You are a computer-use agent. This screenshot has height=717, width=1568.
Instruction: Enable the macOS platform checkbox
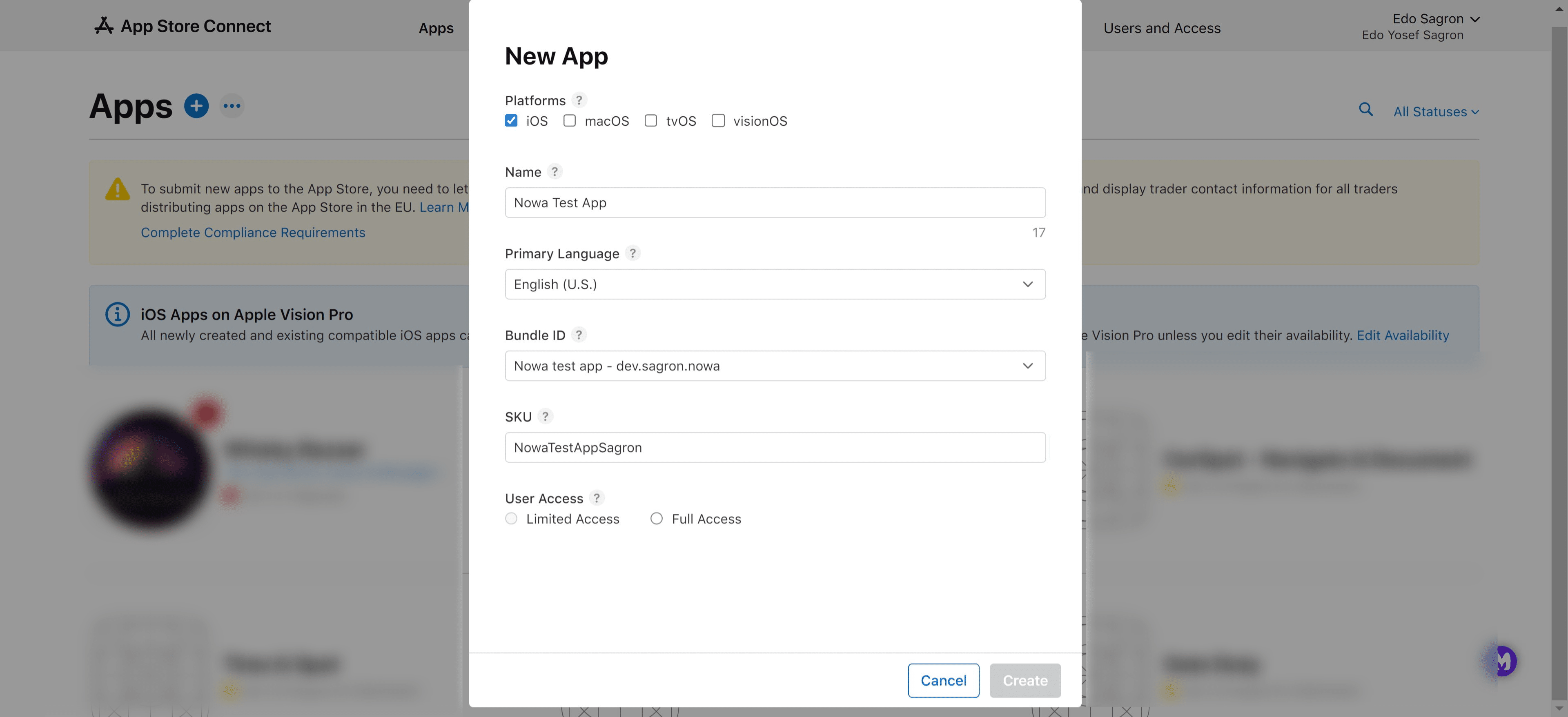570,120
